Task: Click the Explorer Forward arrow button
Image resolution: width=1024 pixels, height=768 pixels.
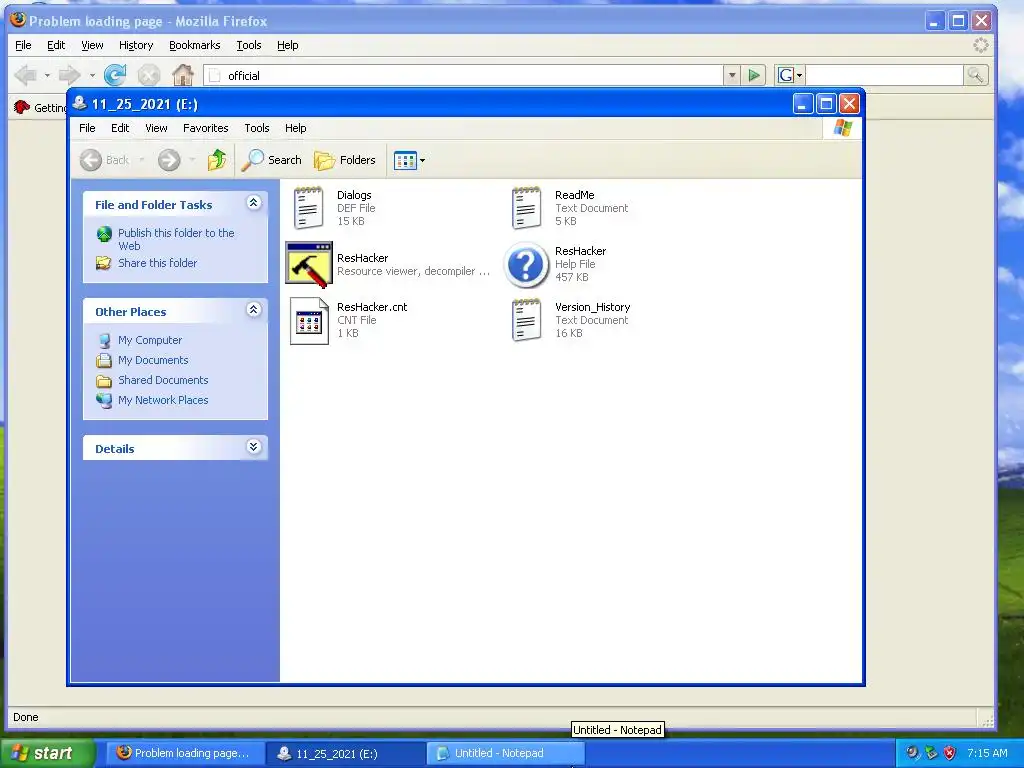Action: coord(169,160)
